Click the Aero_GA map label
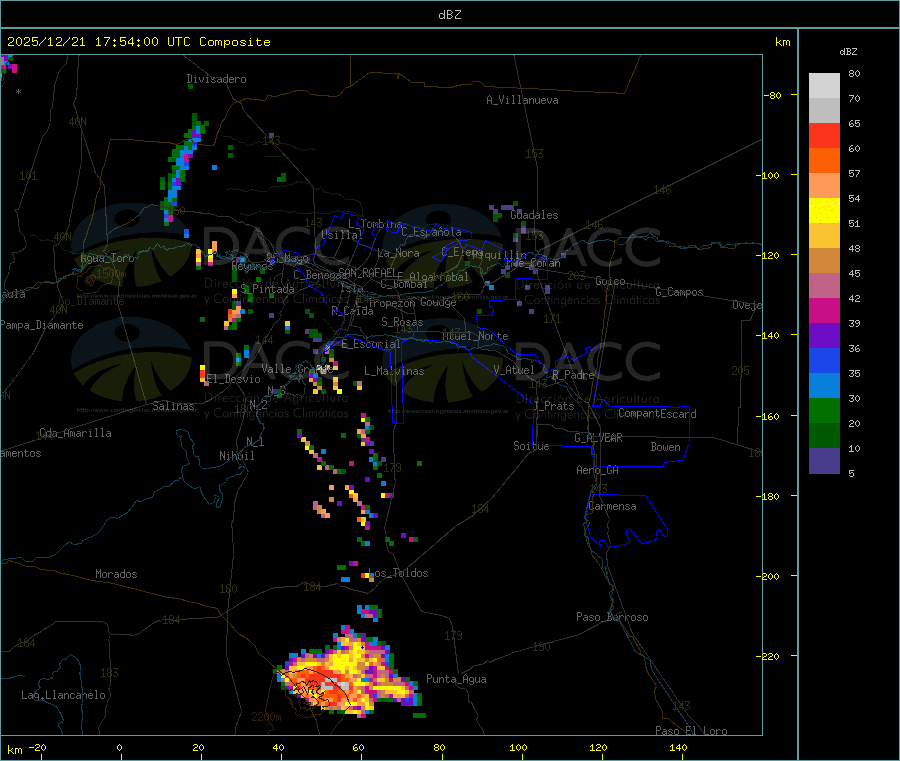 [598, 470]
